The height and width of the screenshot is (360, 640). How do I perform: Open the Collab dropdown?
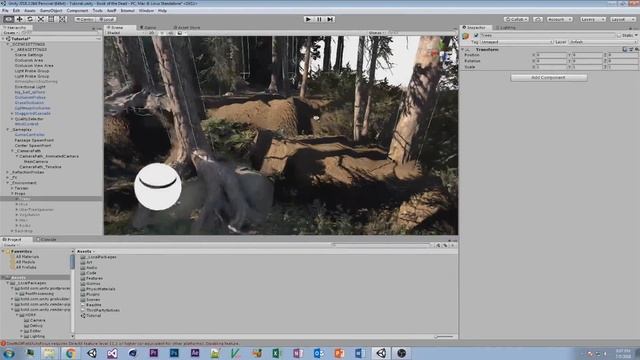[x=516, y=19]
